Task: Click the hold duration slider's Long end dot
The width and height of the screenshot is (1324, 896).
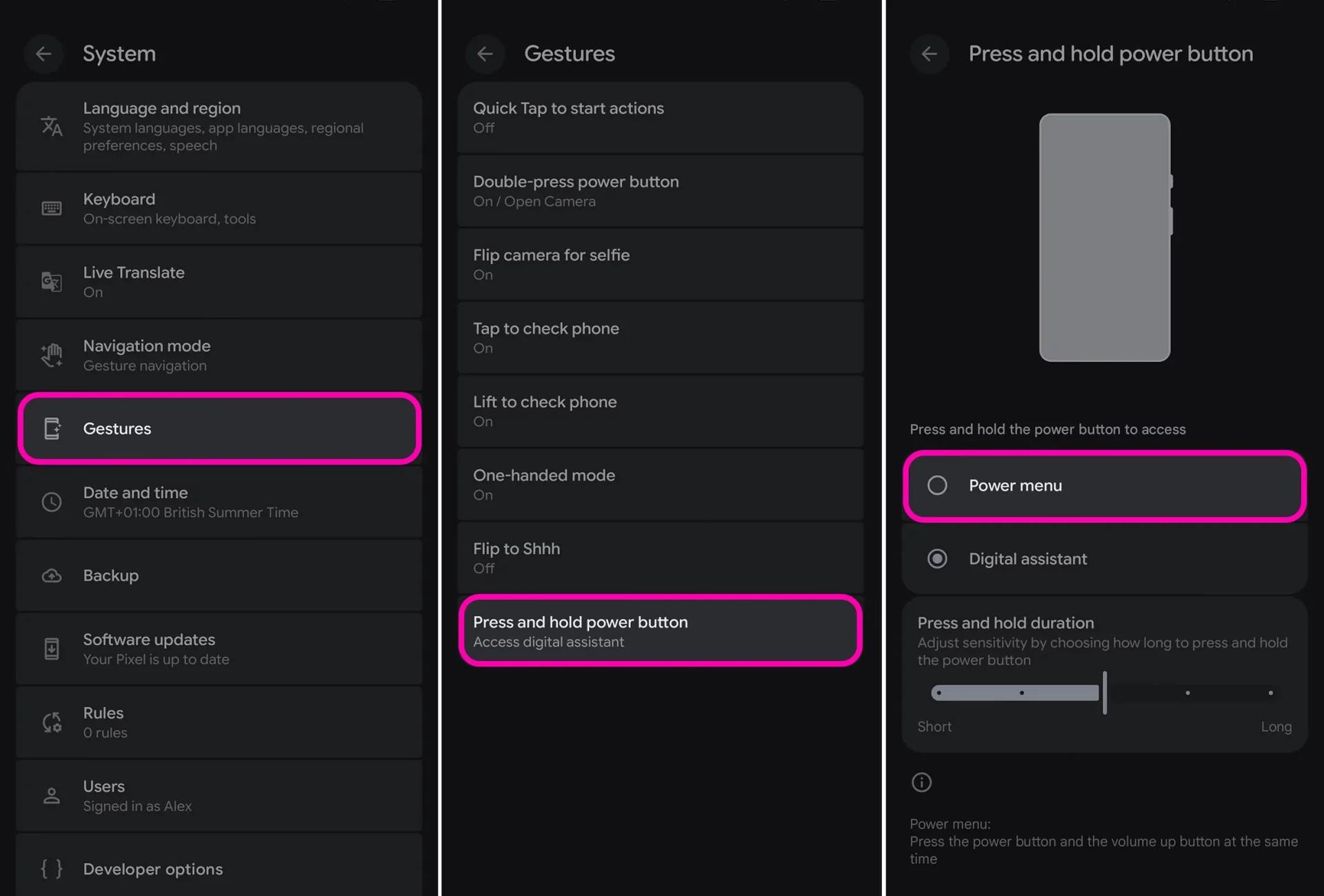Action: pyautogui.click(x=1270, y=693)
